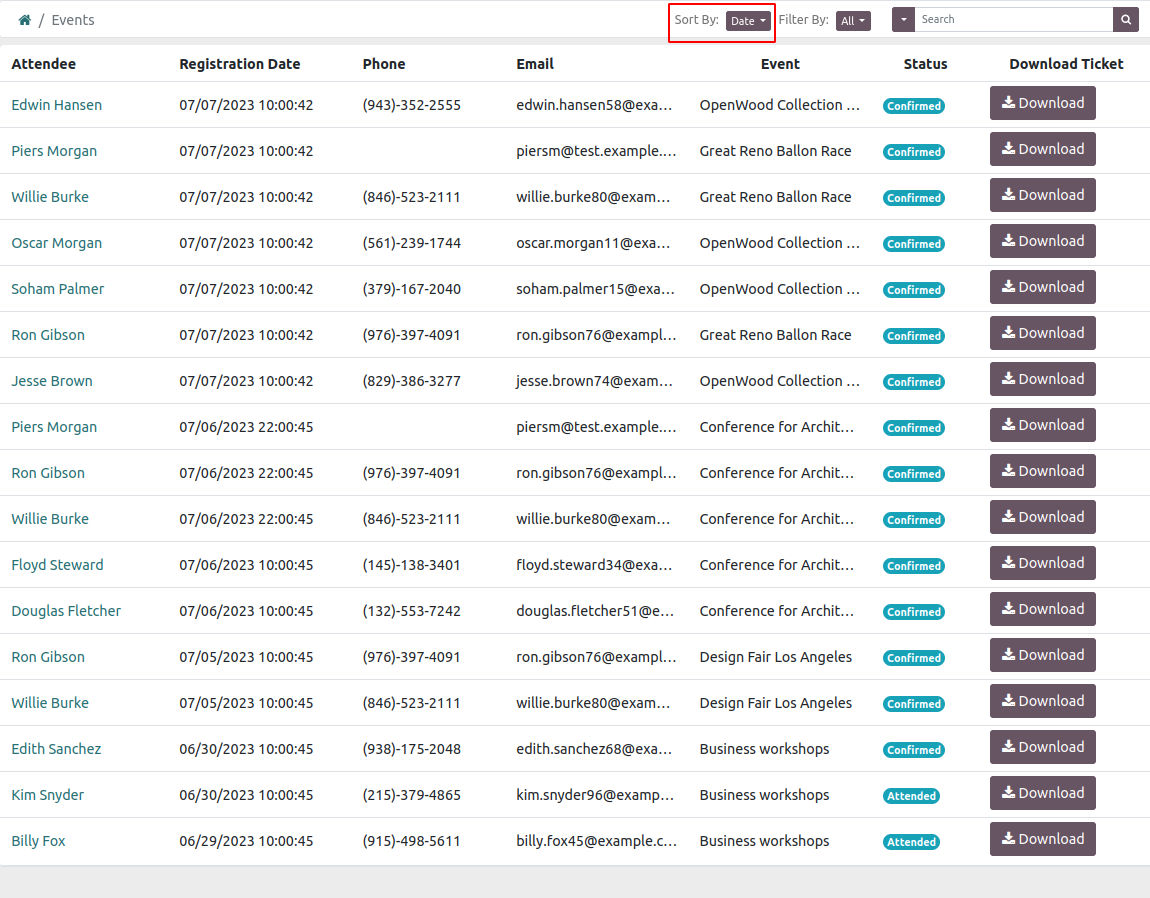The height and width of the screenshot is (898, 1150).
Task: Click the Registration Date column header
Action: click(x=240, y=64)
